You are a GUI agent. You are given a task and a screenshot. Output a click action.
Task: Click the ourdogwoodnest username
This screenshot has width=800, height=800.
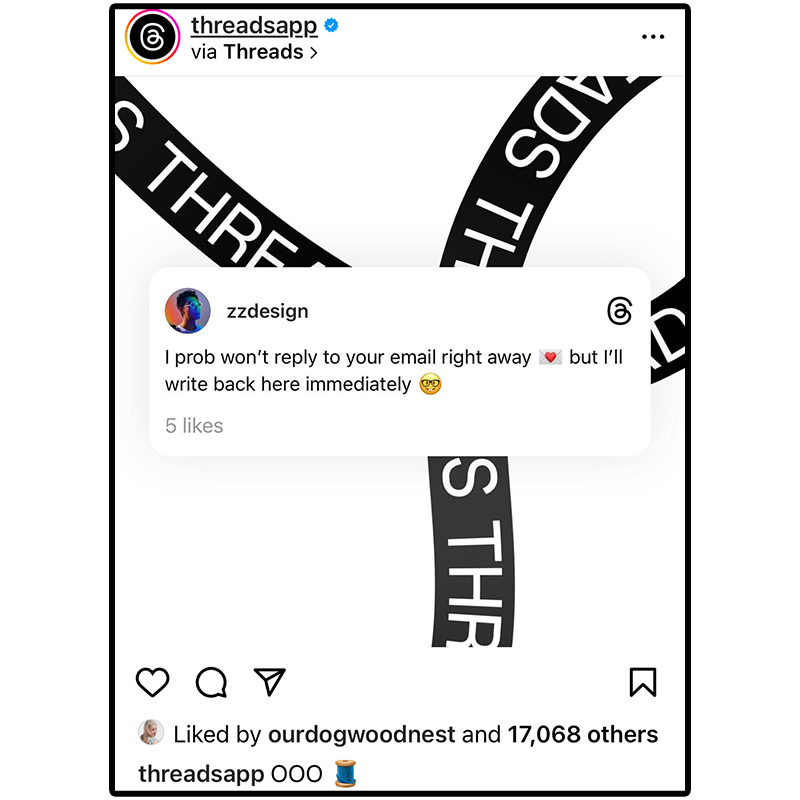pyautogui.click(x=361, y=735)
